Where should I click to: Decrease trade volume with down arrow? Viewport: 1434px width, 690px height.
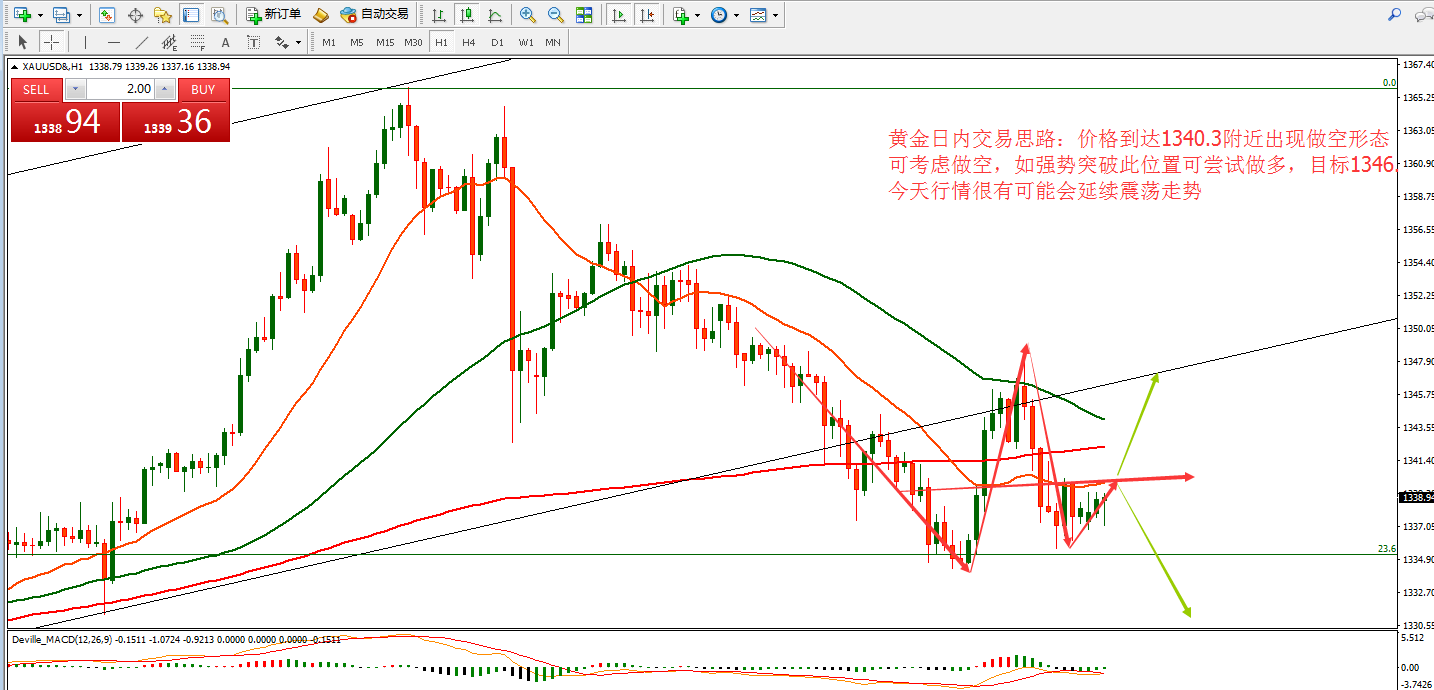pos(76,89)
